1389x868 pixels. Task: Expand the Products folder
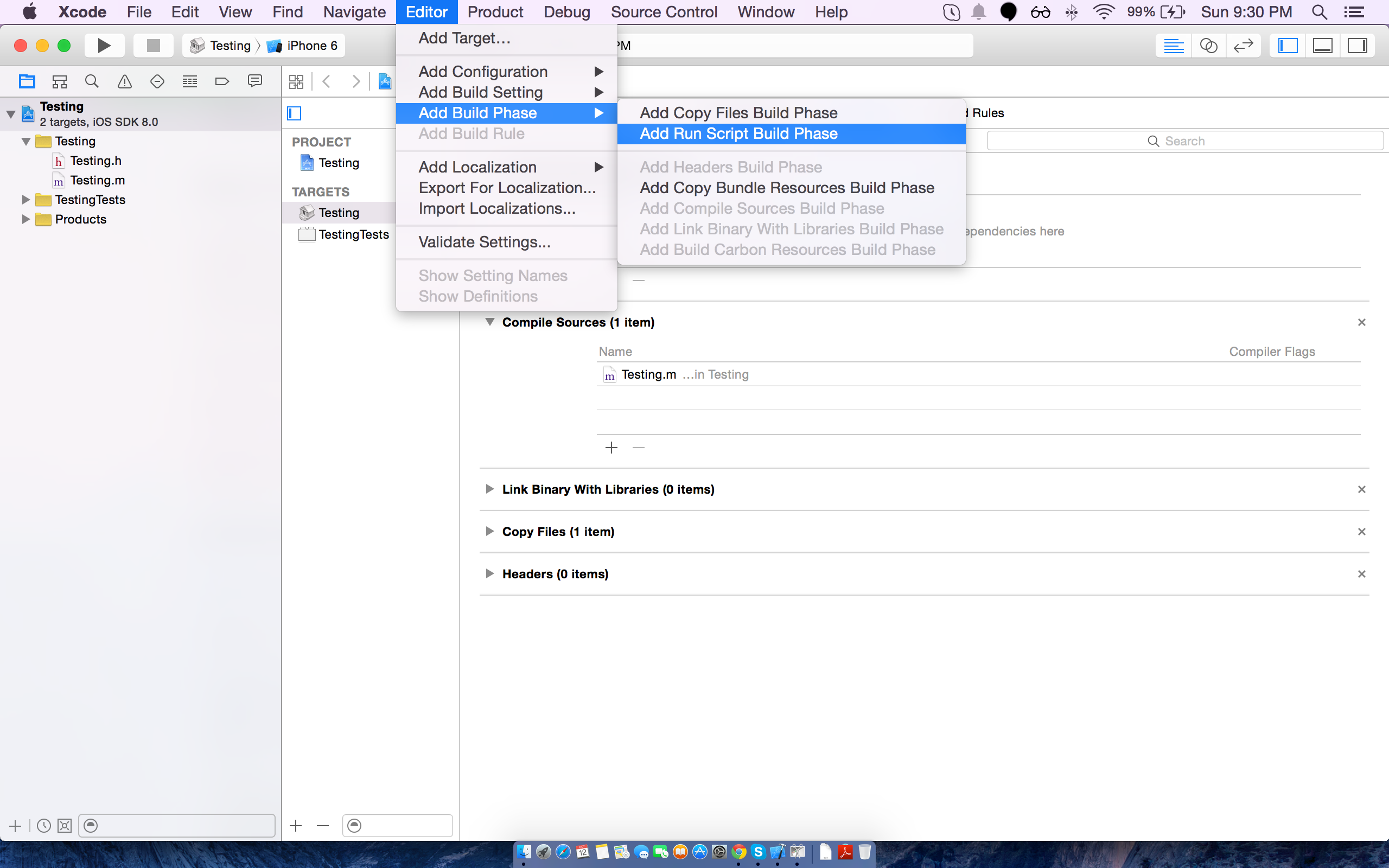click(x=26, y=219)
